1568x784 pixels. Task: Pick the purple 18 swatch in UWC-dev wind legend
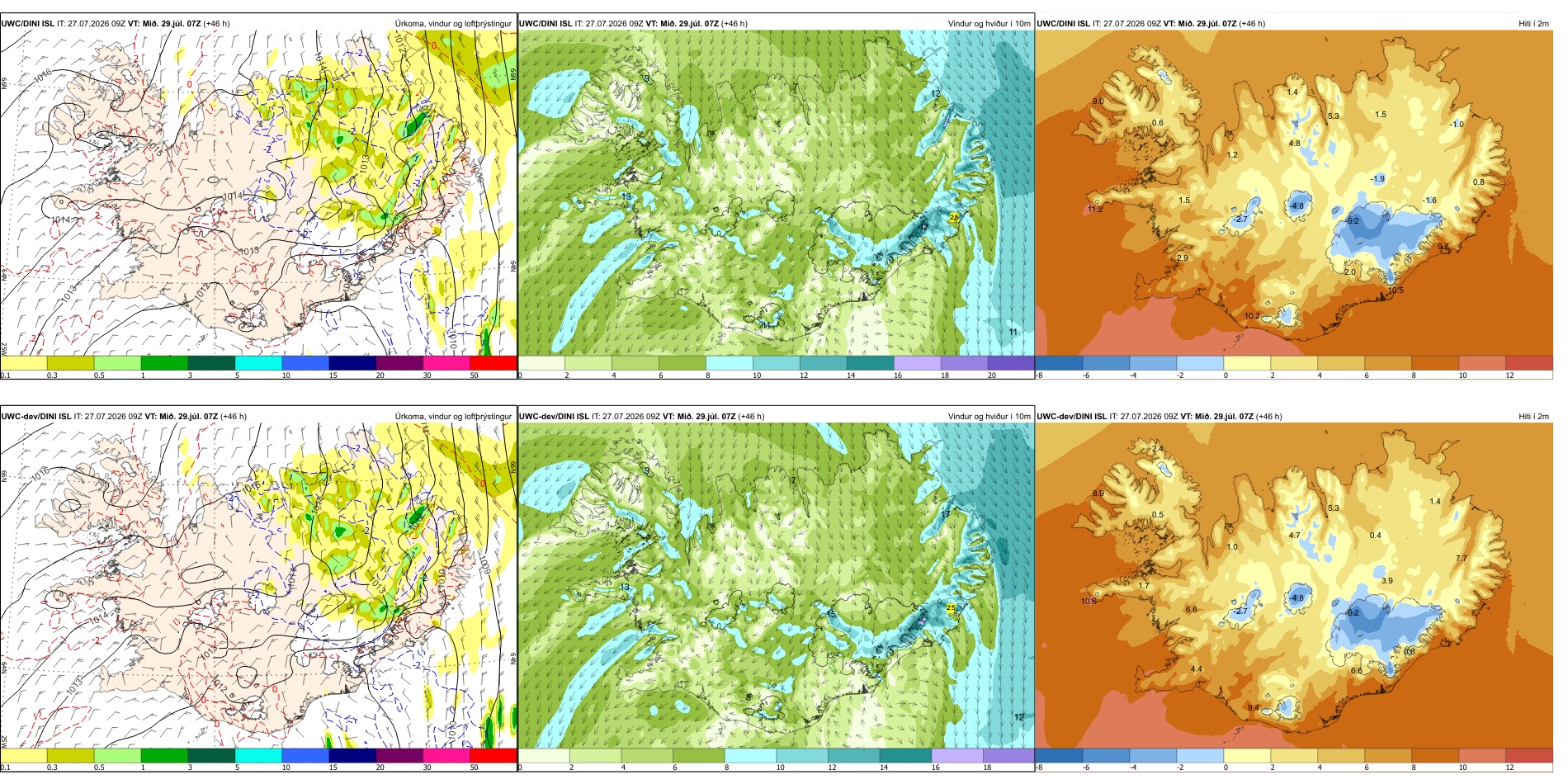click(x=1008, y=755)
